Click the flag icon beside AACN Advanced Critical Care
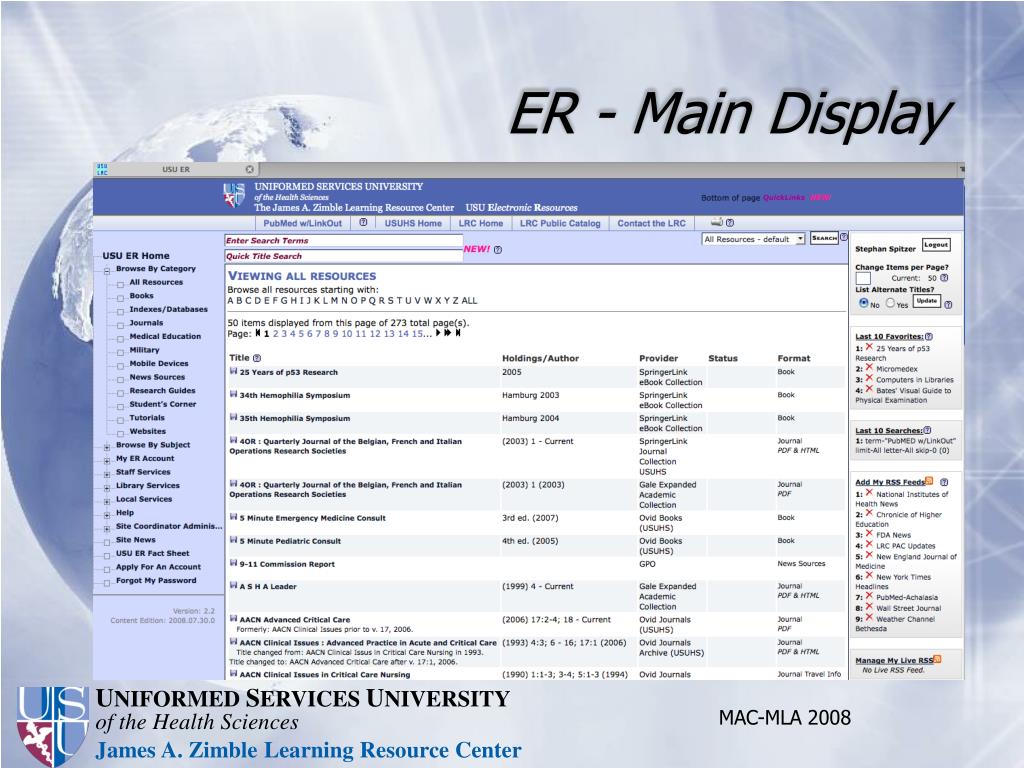 click(x=233, y=618)
